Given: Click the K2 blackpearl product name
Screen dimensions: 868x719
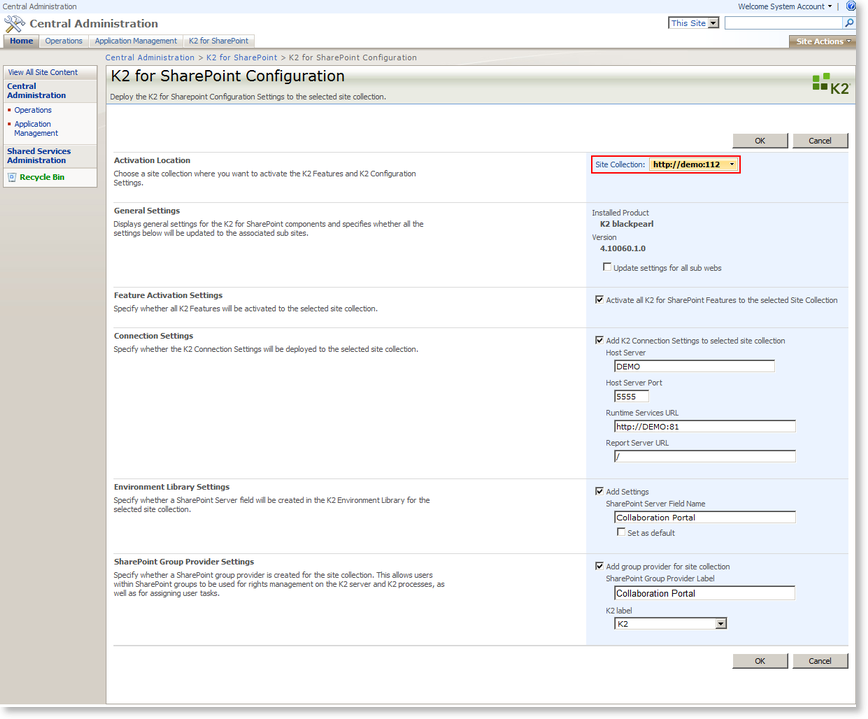Looking at the screenshot, I should click(x=627, y=224).
